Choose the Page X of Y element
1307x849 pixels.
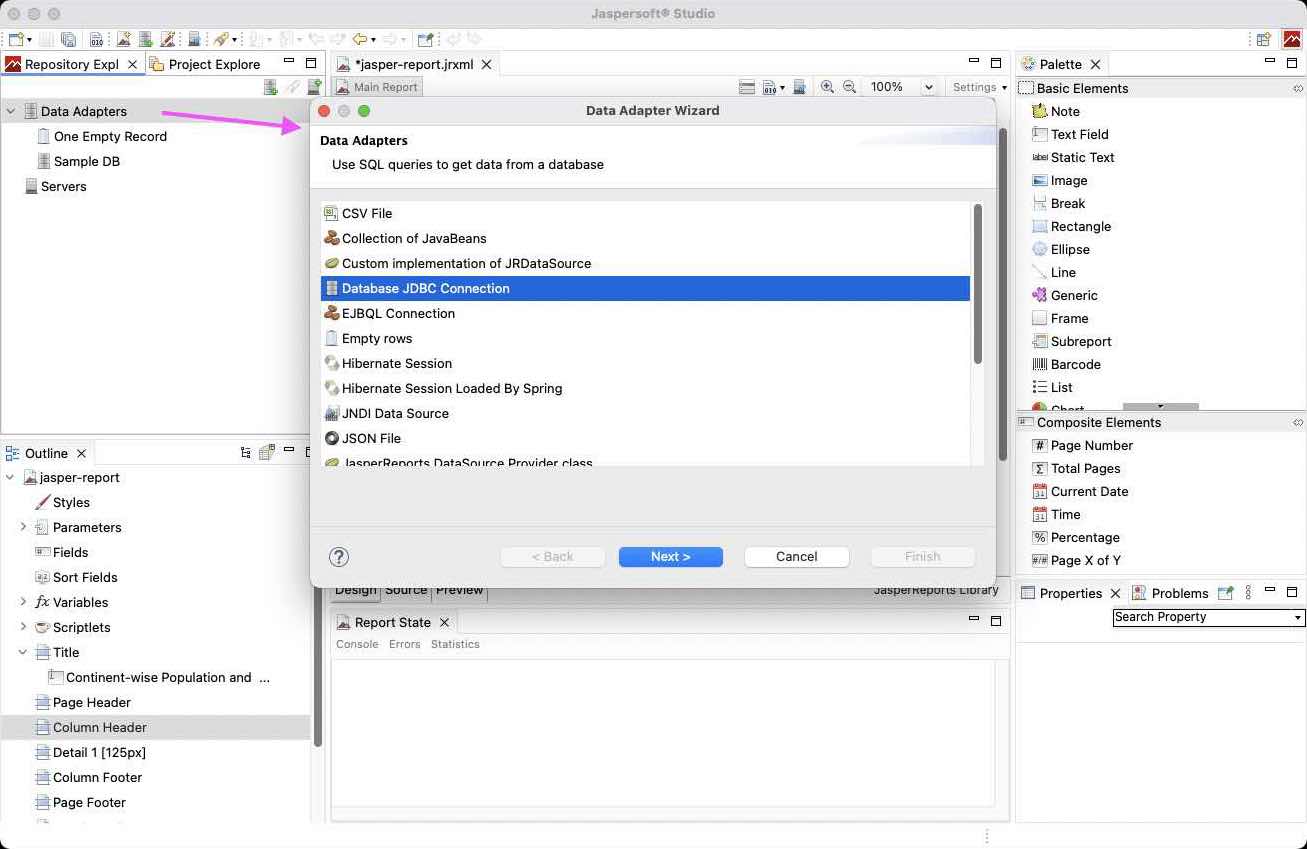pos(1076,560)
